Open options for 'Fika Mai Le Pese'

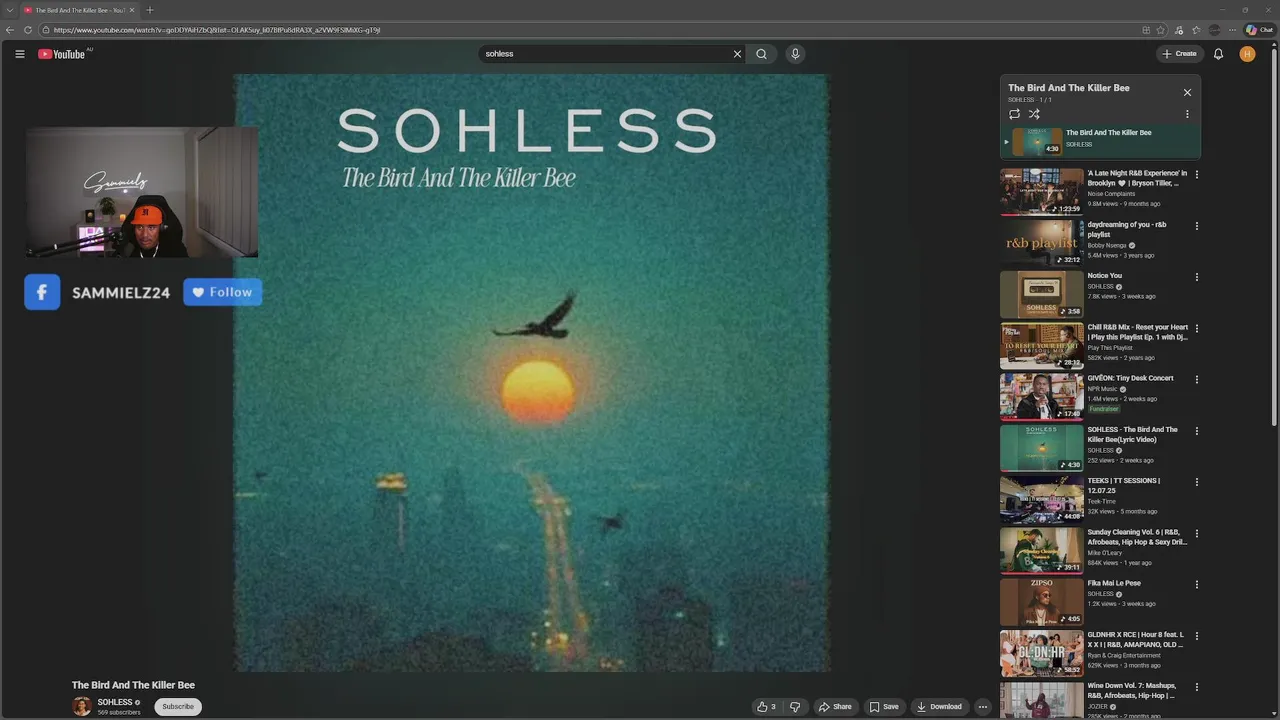pyautogui.click(x=1197, y=584)
